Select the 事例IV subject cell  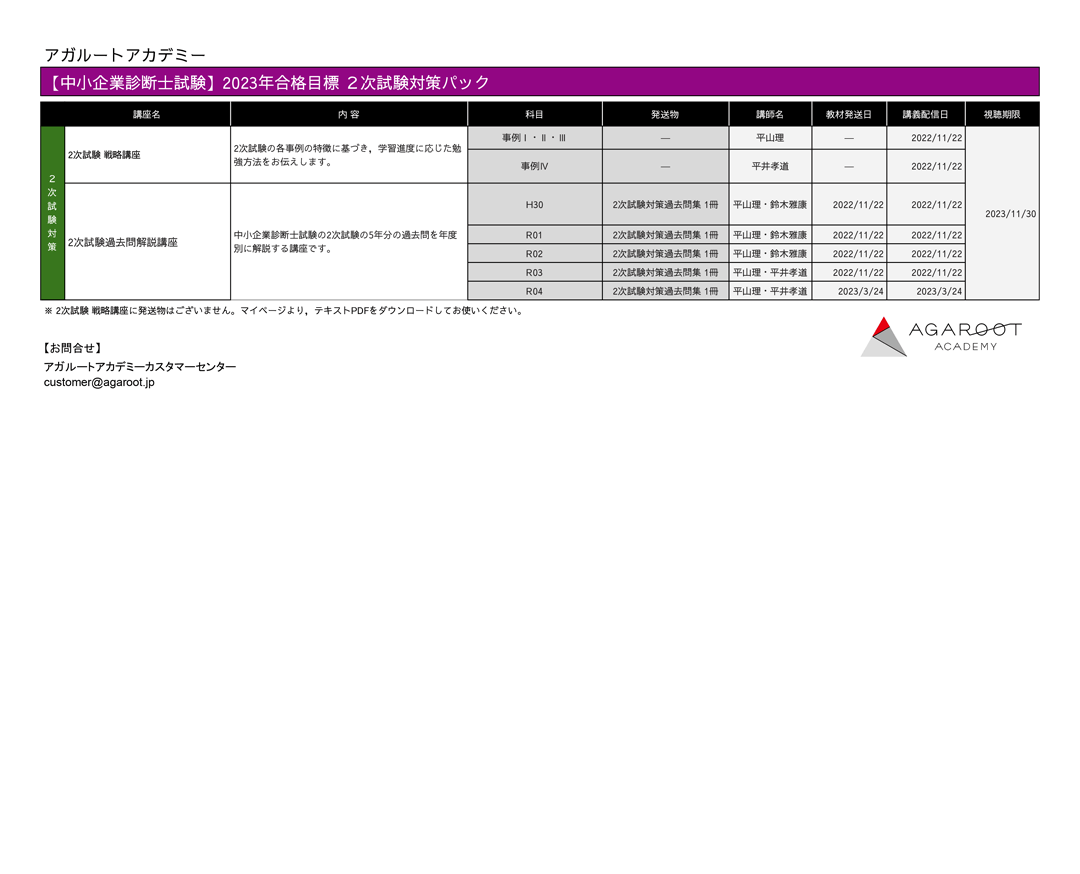534,167
